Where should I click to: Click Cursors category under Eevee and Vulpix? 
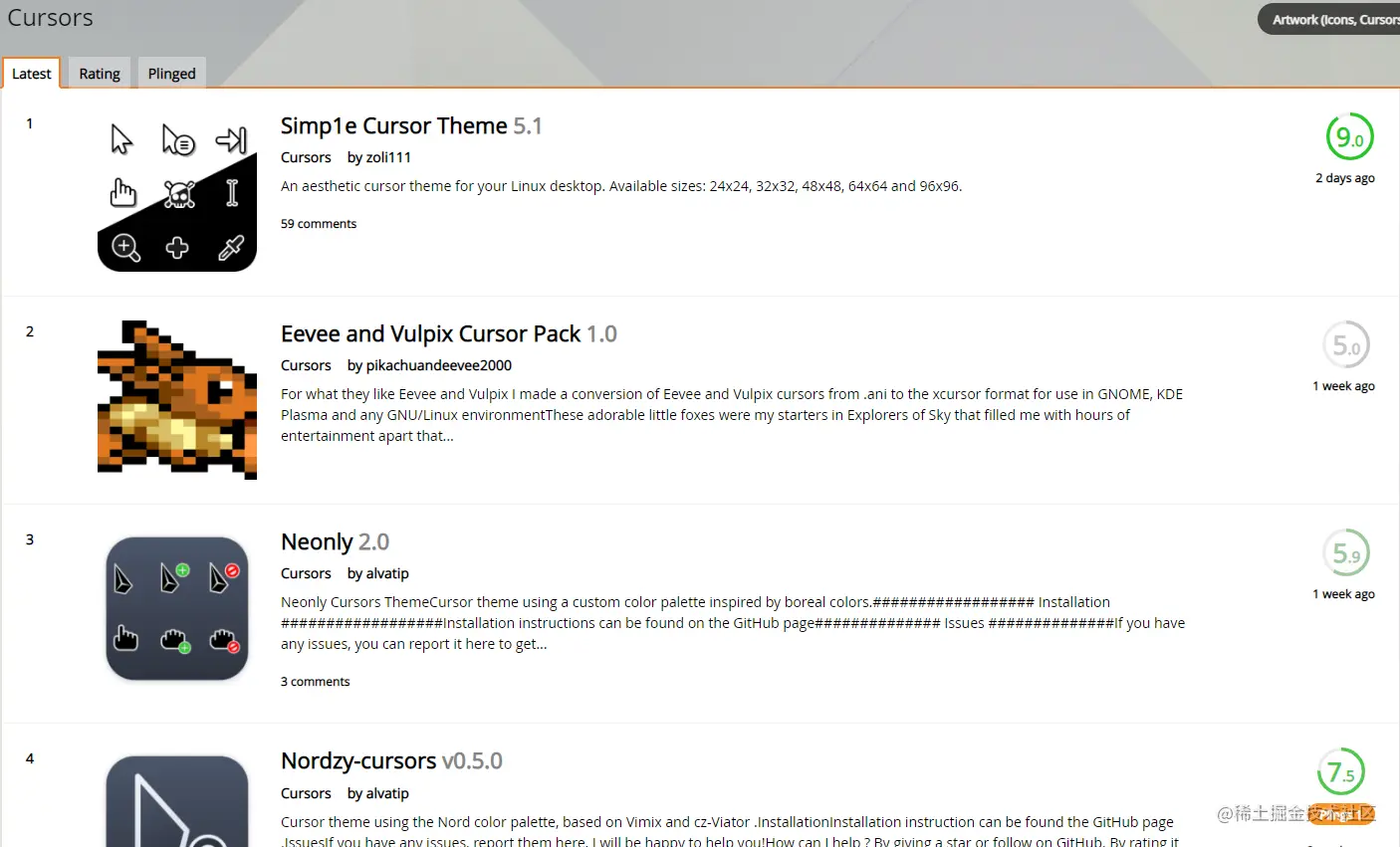pos(306,365)
